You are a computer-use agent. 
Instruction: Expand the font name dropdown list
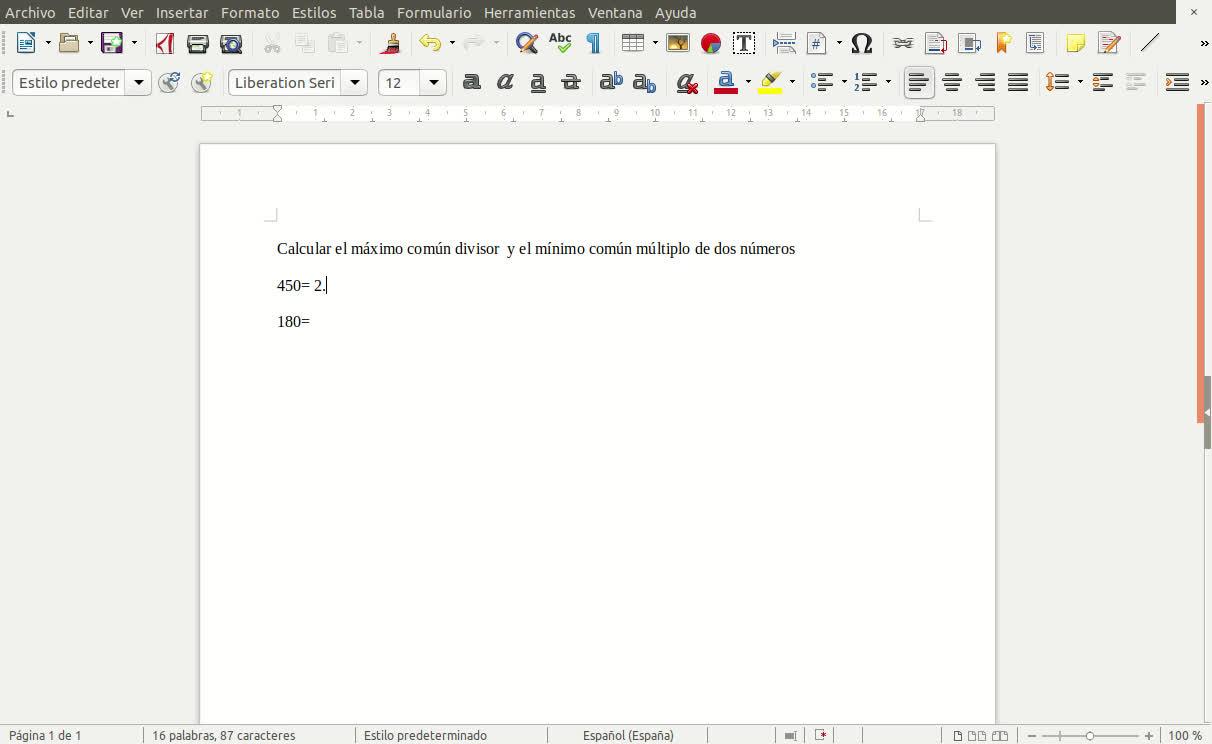pyautogui.click(x=354, y=83)
